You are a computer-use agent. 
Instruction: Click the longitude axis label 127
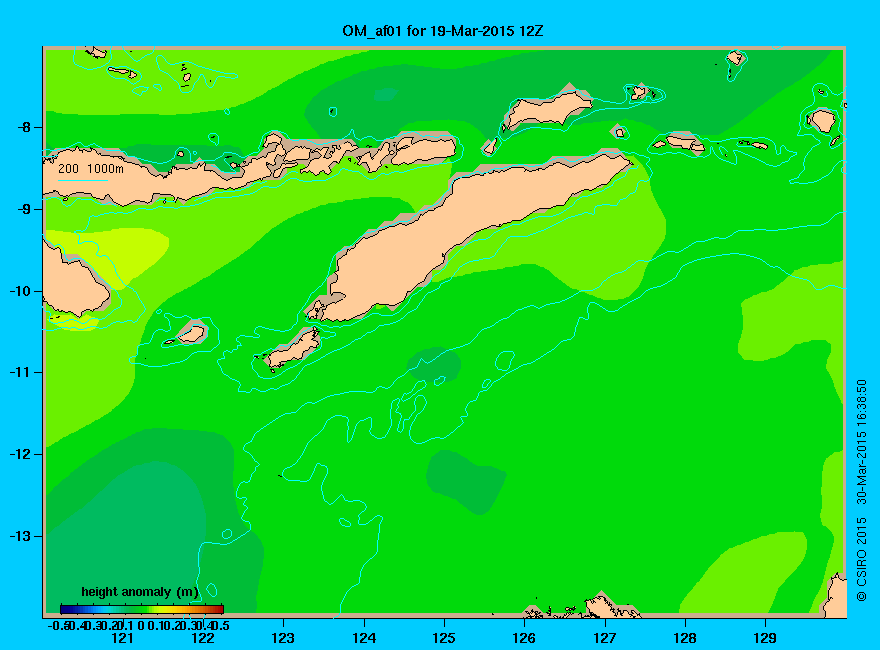point(604,638)
